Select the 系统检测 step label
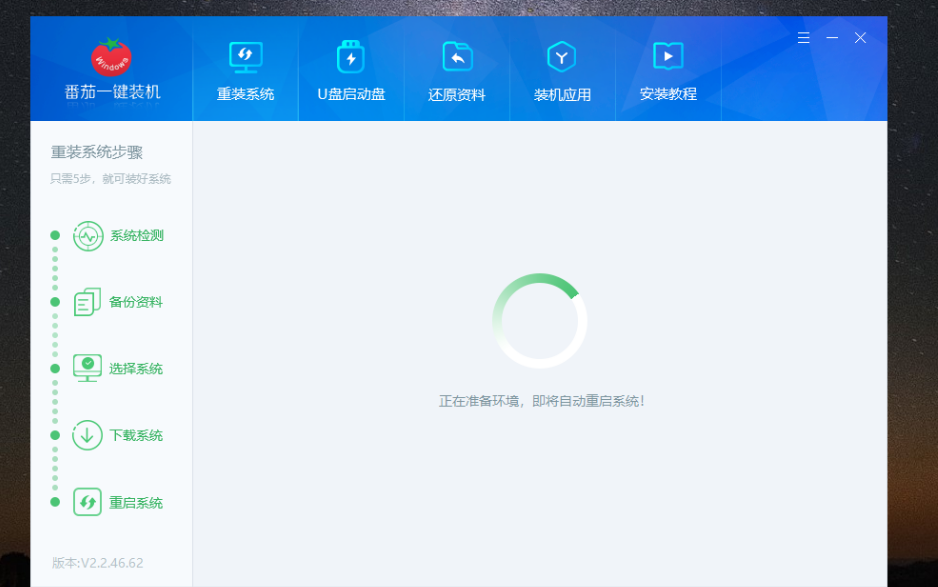This screenshot has width=938, height=587. (x=137, y=236)
